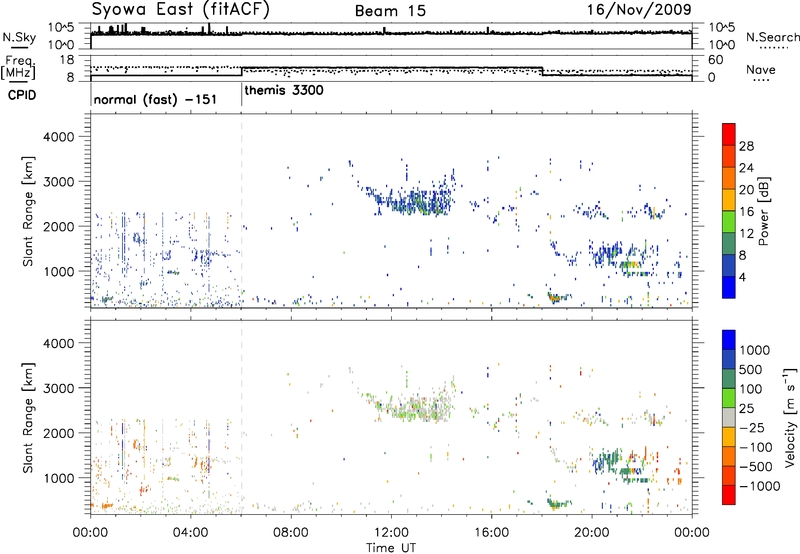
Task: Click the 2000 km tick of the velocity panel
Action: click(x=59, y=433)
